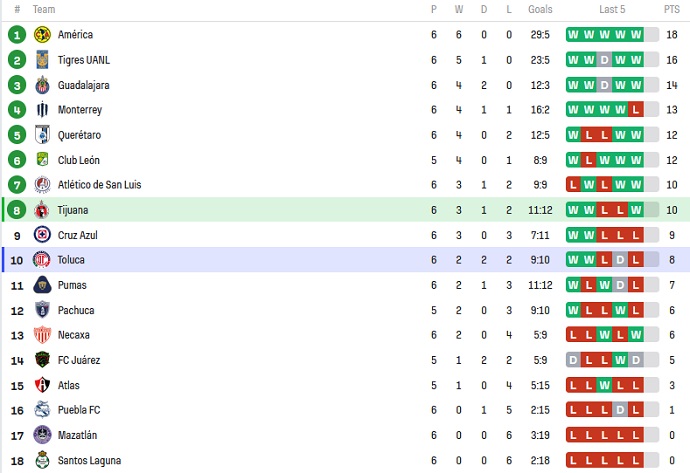Open the Santos Laguna crest

[42, 460]
